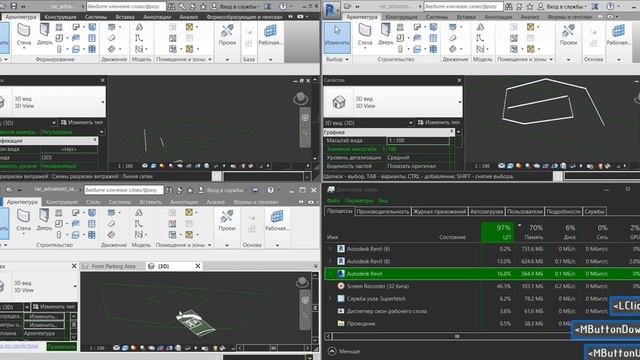Select the Изменить tool in the top-right Revit window
The width and height of the screenshot is (640, 360).
pos(337,38)
